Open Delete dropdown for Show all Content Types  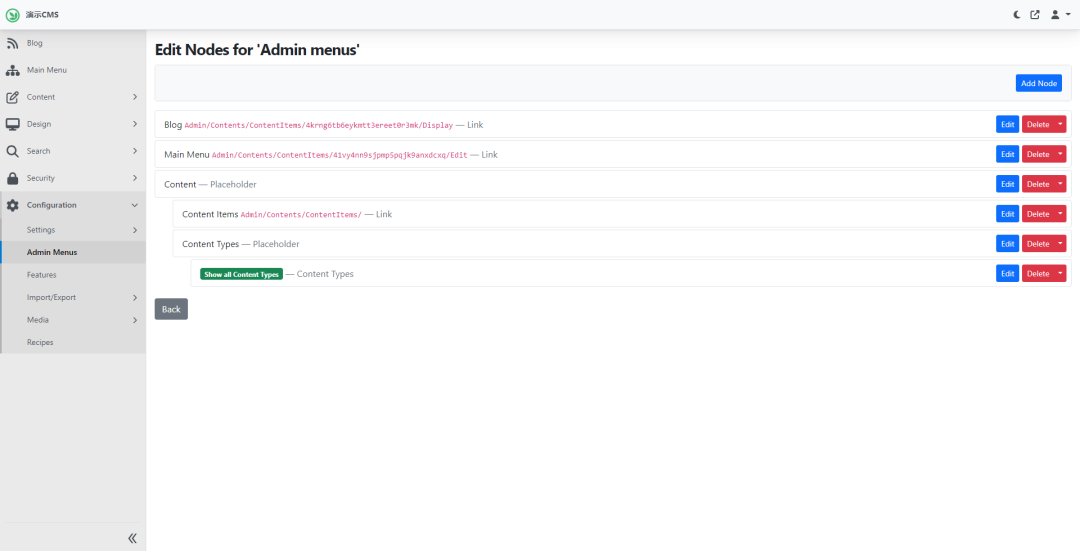(x=1060, y=273)
